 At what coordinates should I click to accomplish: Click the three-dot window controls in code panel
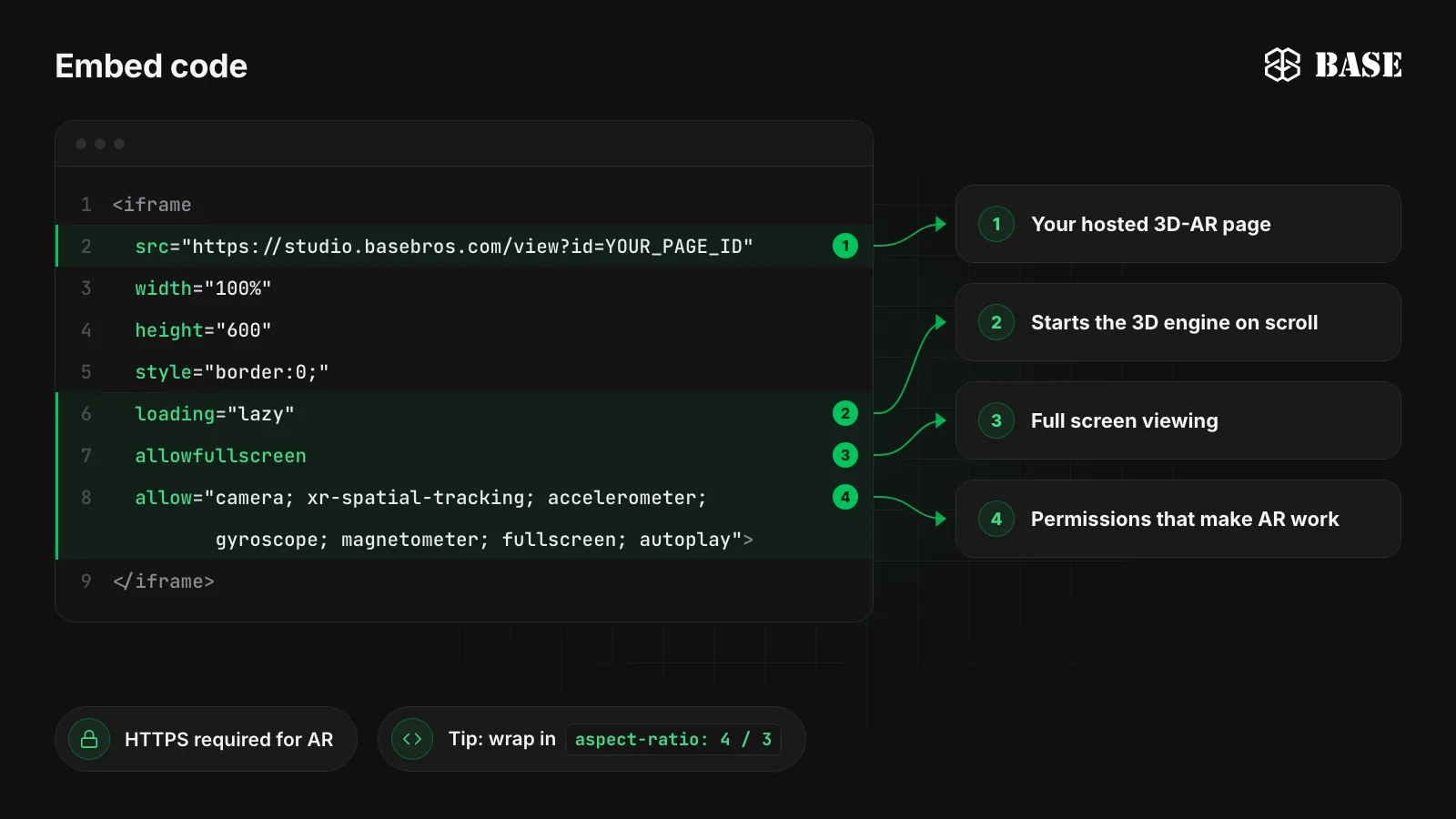(x=100, y=144)
